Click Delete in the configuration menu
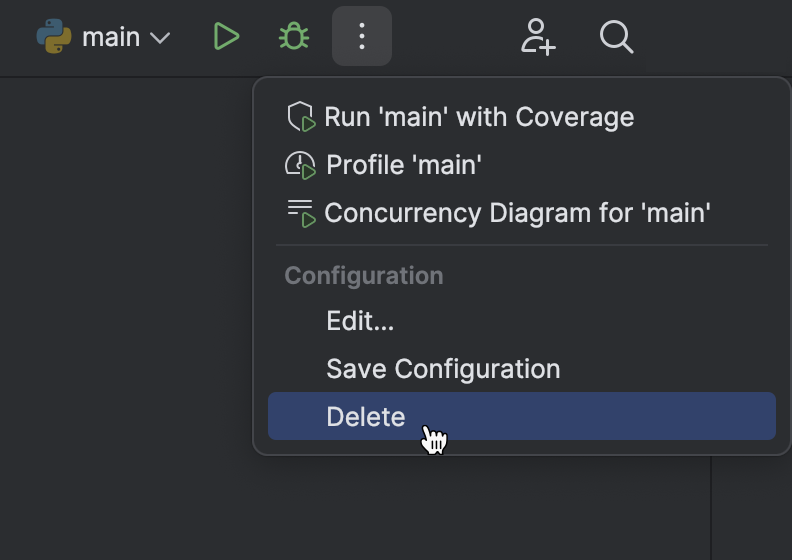 click(366, 417)
